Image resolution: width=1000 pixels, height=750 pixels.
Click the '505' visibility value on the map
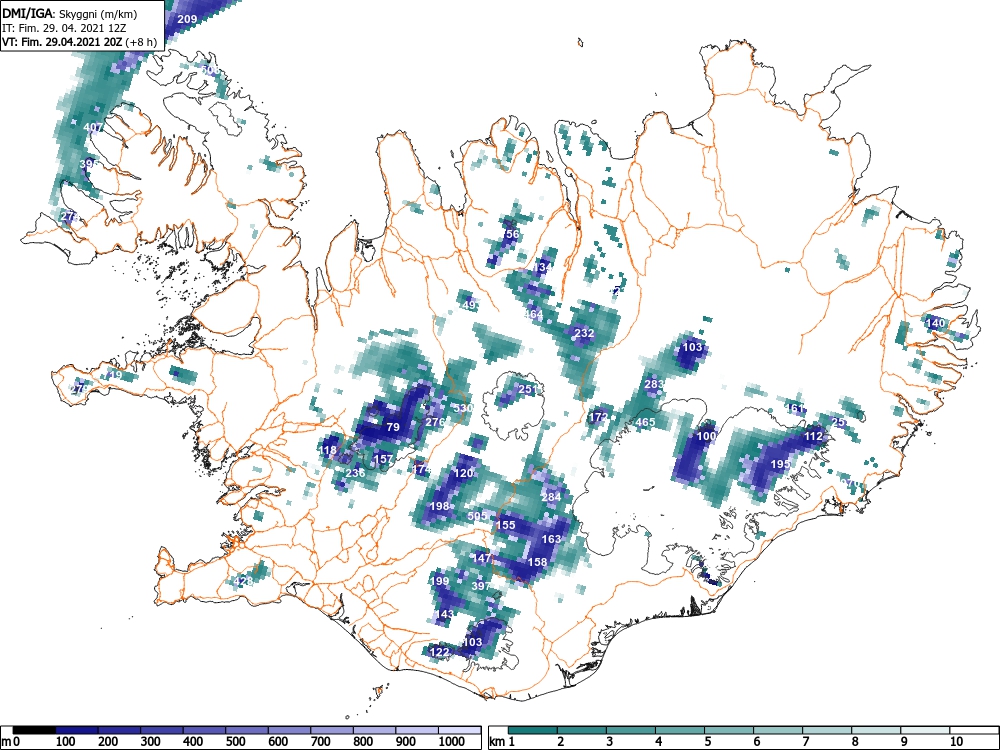pyautogui.click(x=478, y=516)
